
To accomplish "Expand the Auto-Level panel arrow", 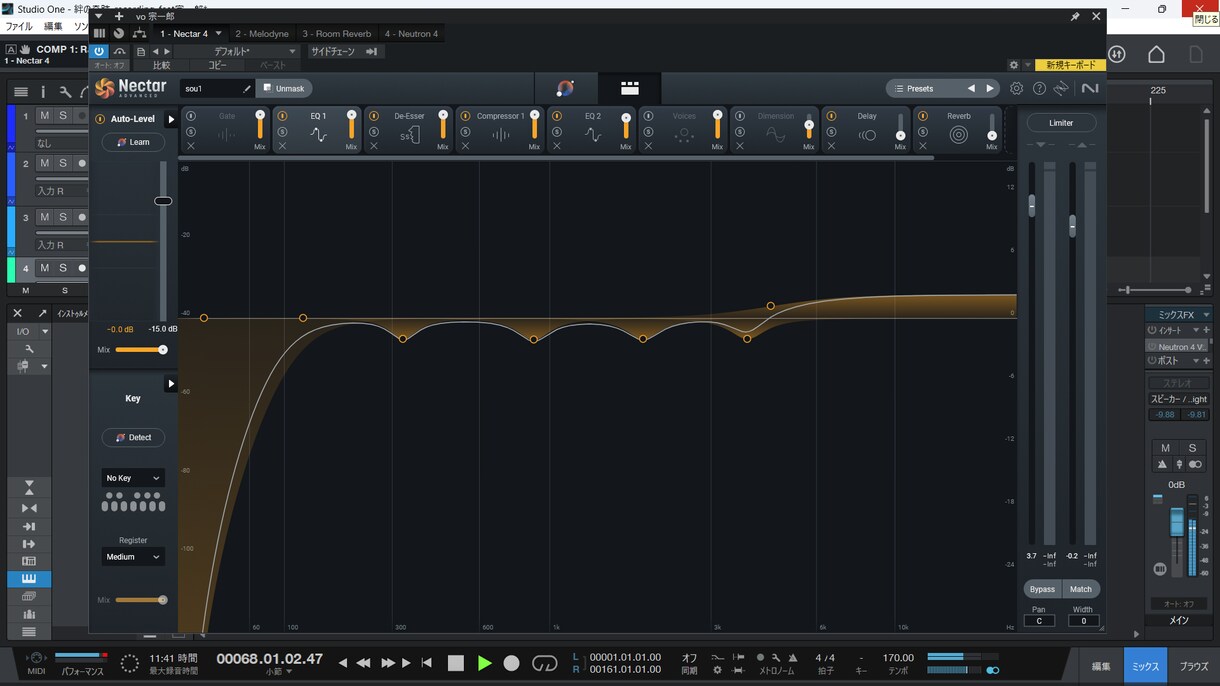I will pyautogui.click(x=171, y=119).
